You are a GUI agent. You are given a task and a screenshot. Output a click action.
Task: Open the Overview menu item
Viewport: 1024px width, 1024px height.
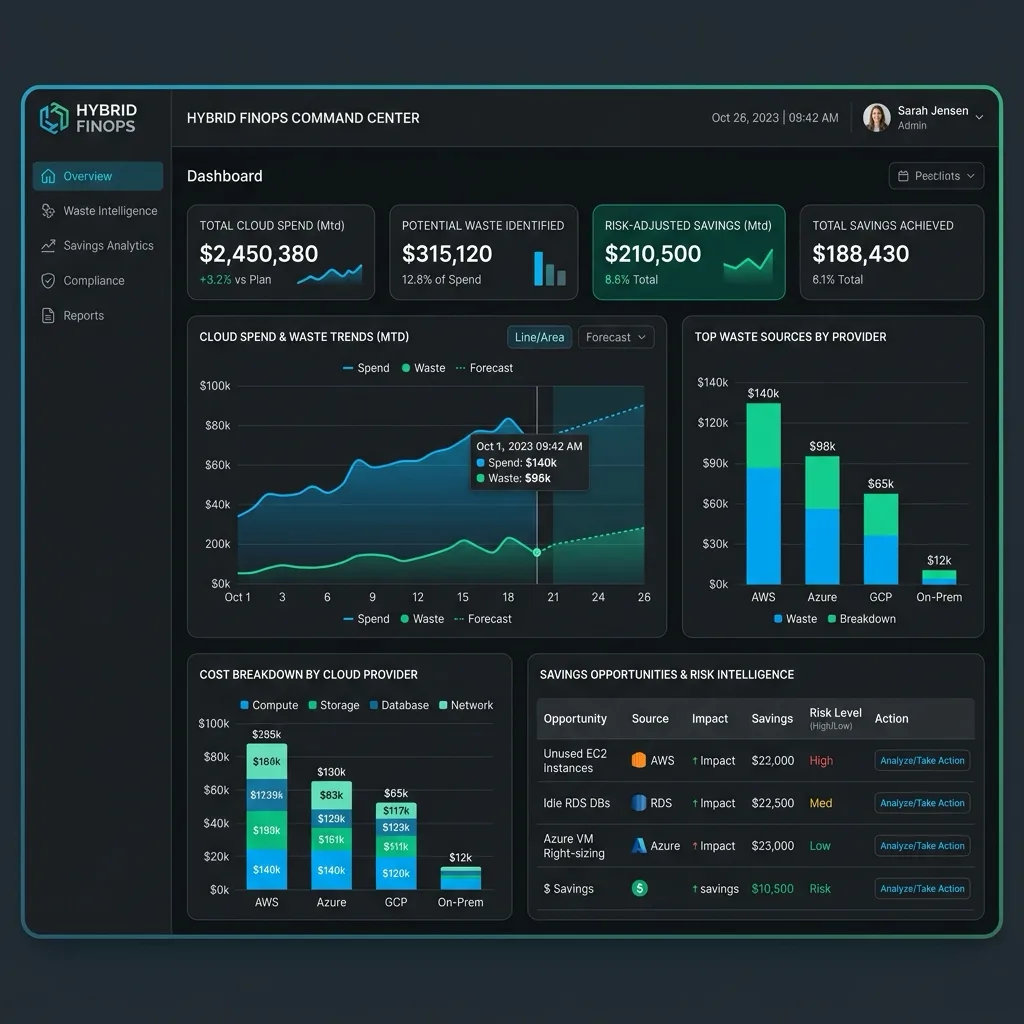coord(98,176)
